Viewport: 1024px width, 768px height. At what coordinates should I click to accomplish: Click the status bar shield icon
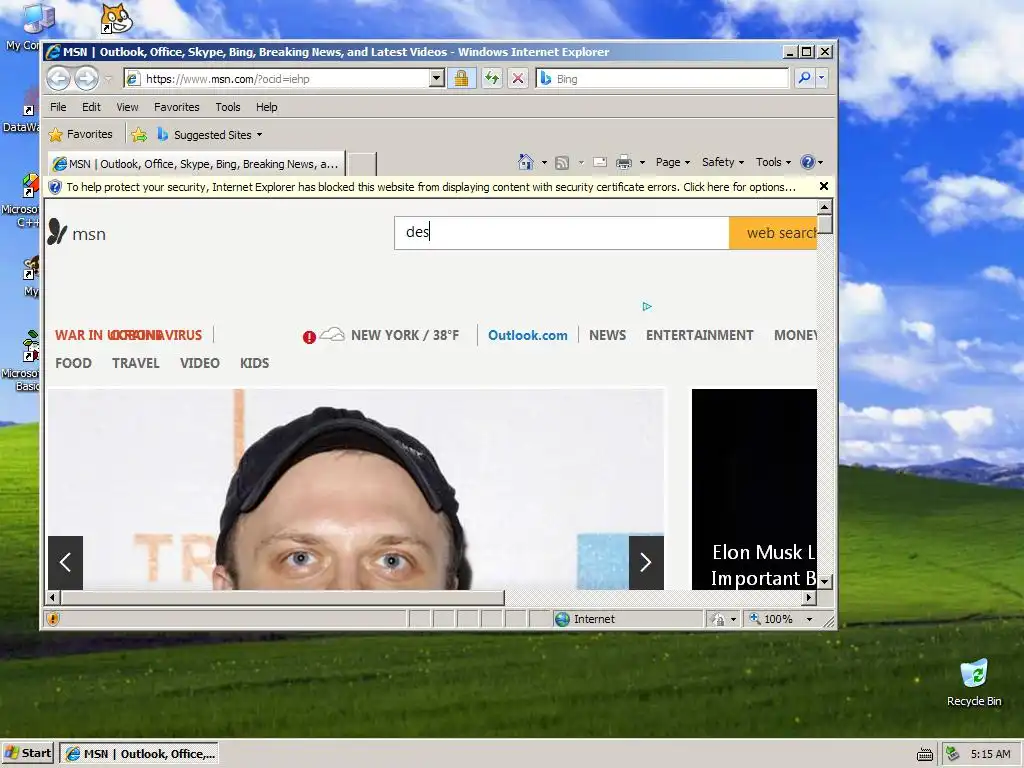pyautogui.click(x=54, y=618)
